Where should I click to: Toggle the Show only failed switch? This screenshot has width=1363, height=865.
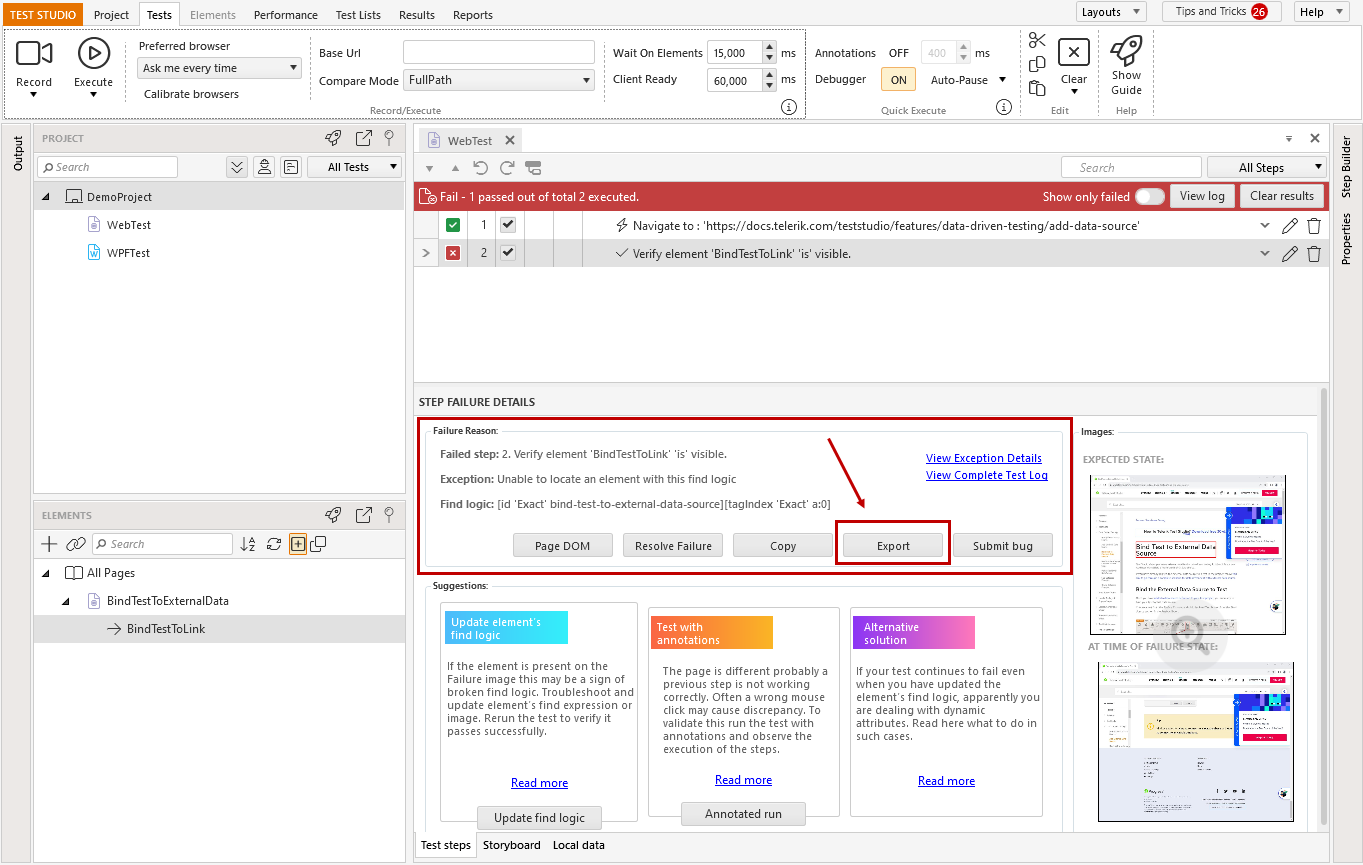click(1149, 196)
